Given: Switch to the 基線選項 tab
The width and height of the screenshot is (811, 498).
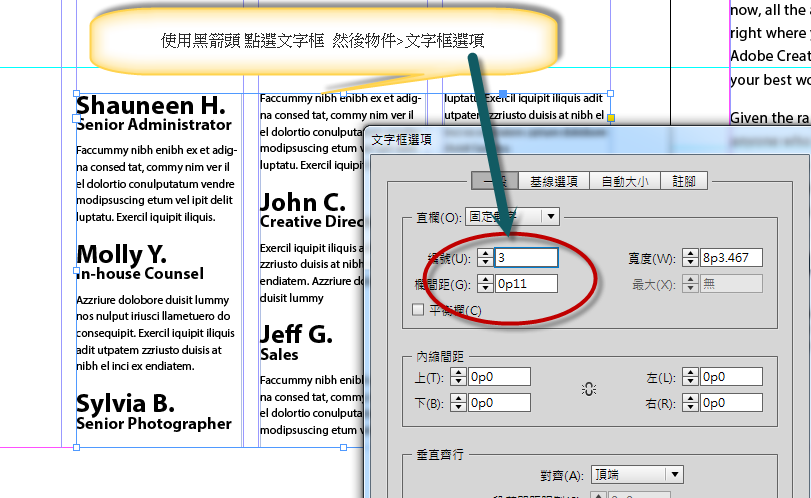Looking at the screenshot, I should point(554,181).
